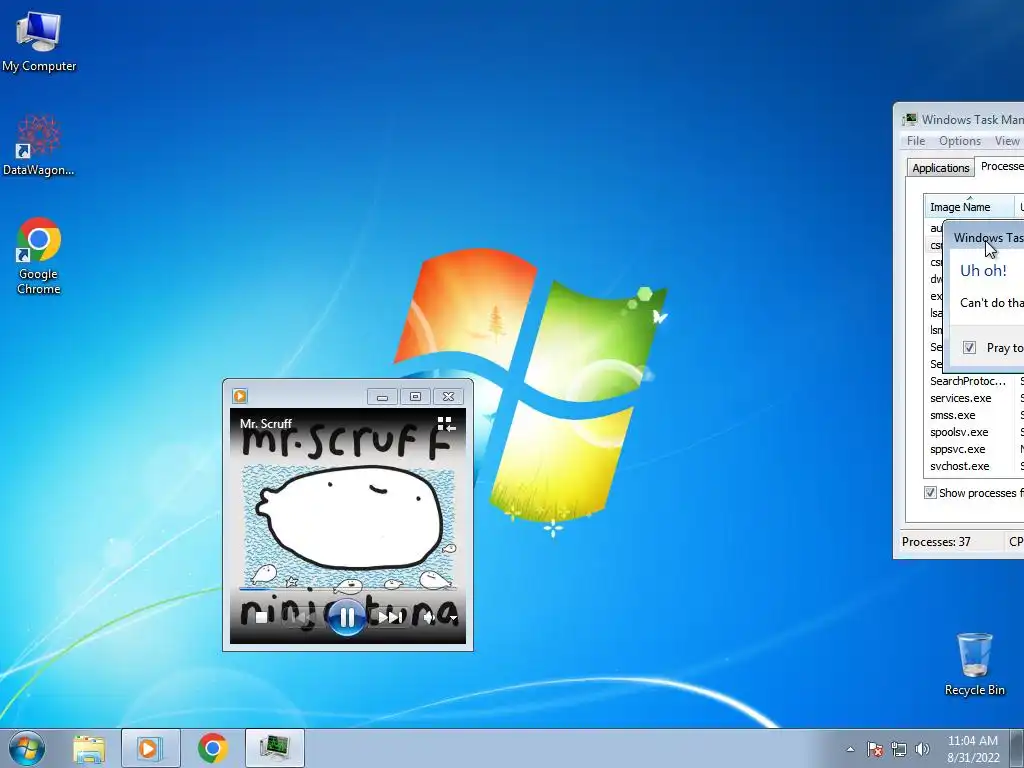The height and width of the screenshot is (768, 1024).
Task: Go back to the previous track
Action: point(302,617)
